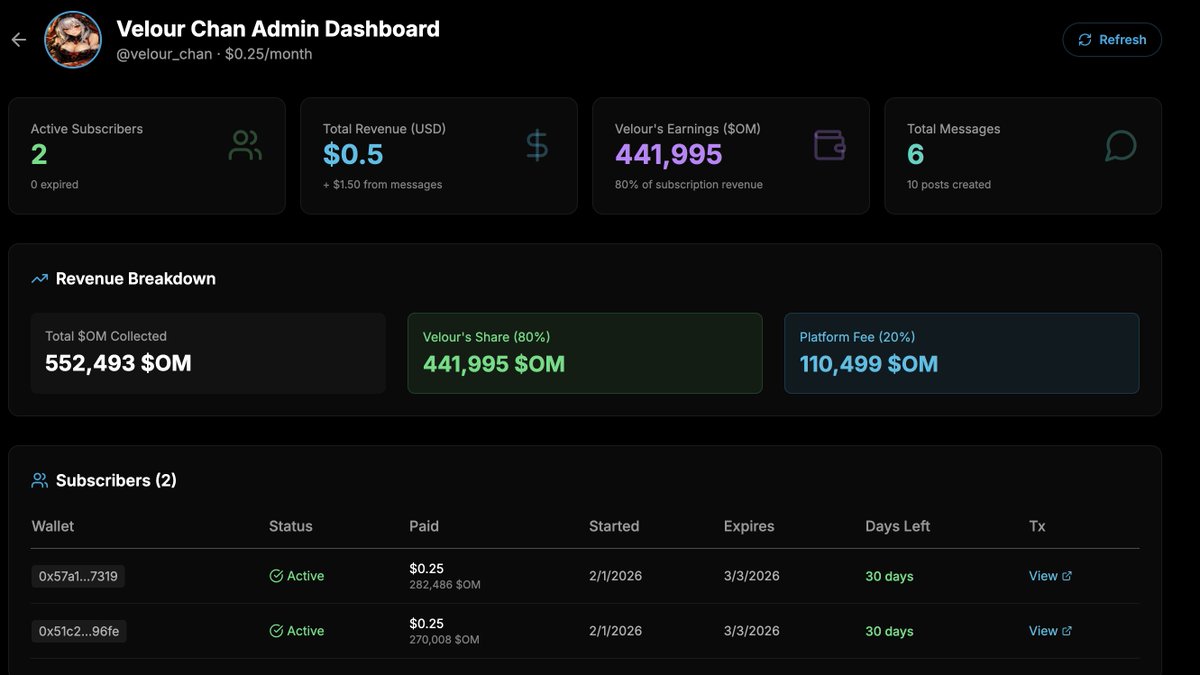Click the 30 days value in first subscriber row
This screenshot has height=675, width=1200.
[x=889, y=575]
